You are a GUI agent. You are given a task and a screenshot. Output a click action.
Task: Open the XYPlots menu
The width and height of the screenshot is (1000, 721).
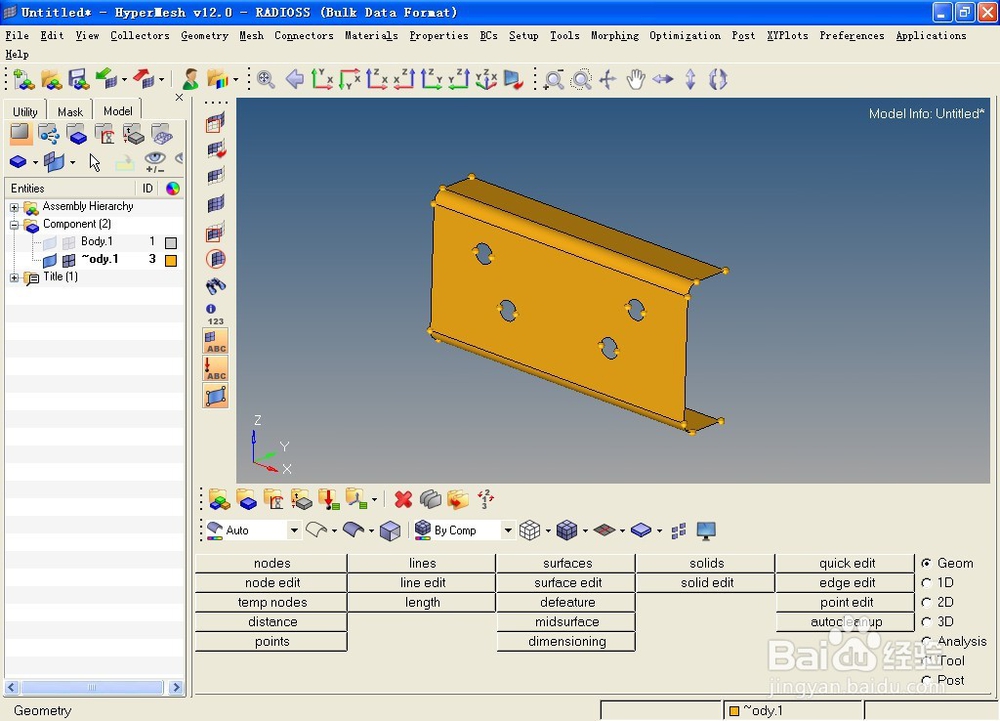point(787,36)
